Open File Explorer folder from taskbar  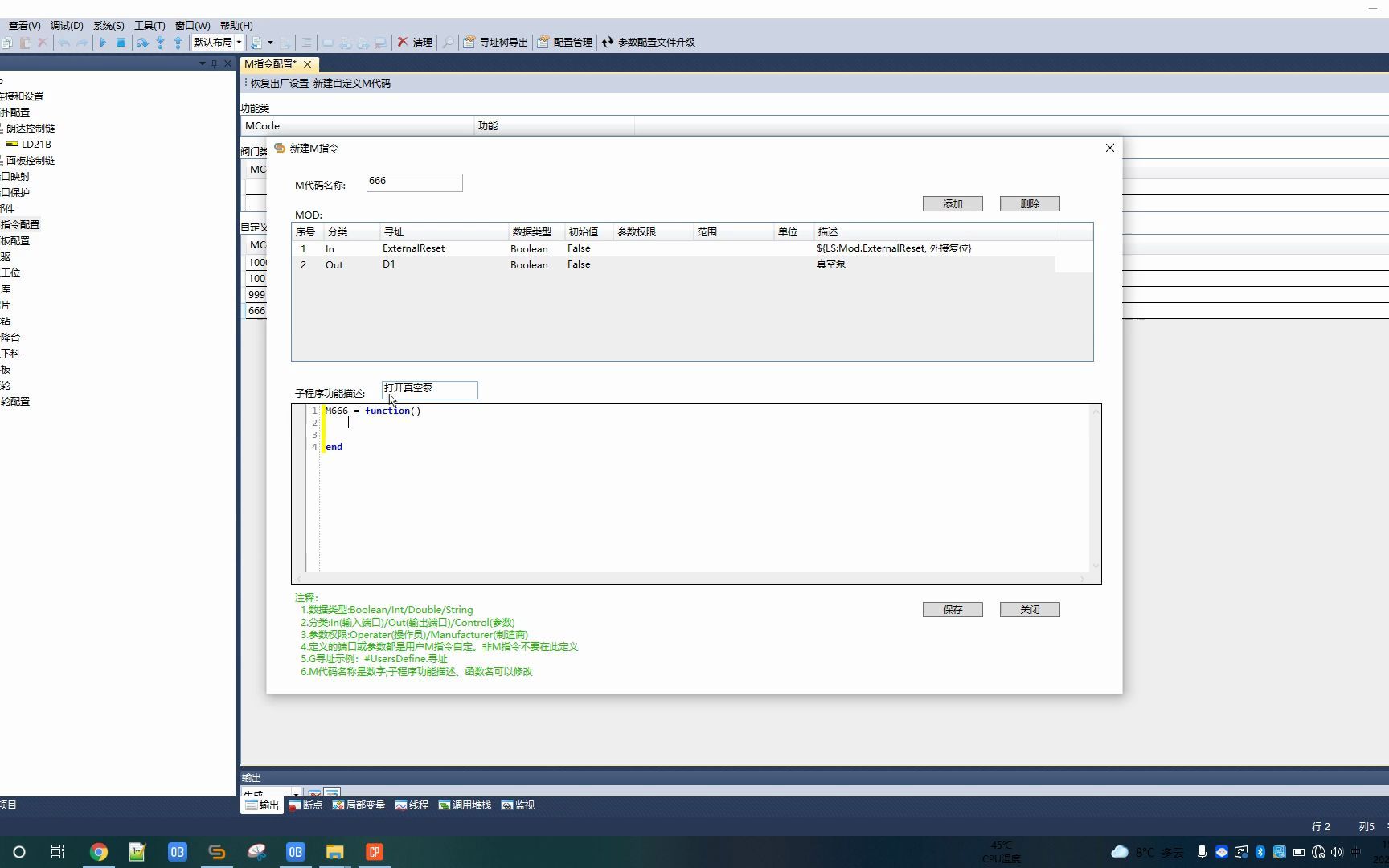pos(334,852)
